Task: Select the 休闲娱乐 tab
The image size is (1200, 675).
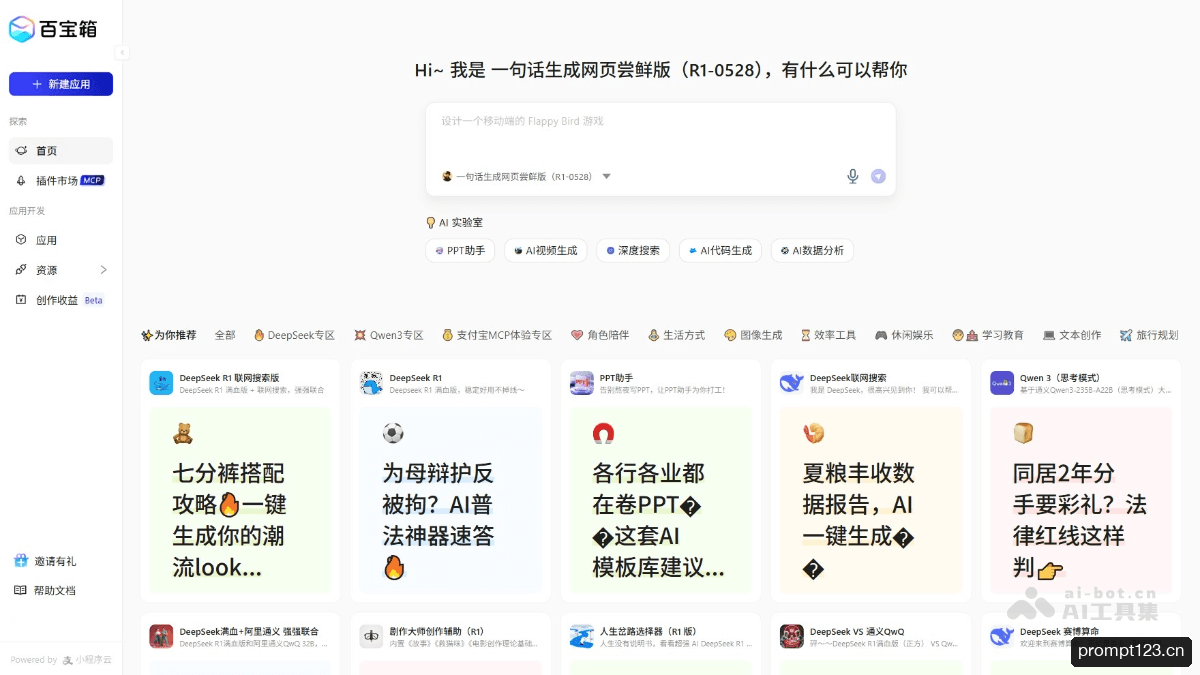Action: [x=904, y=335]
